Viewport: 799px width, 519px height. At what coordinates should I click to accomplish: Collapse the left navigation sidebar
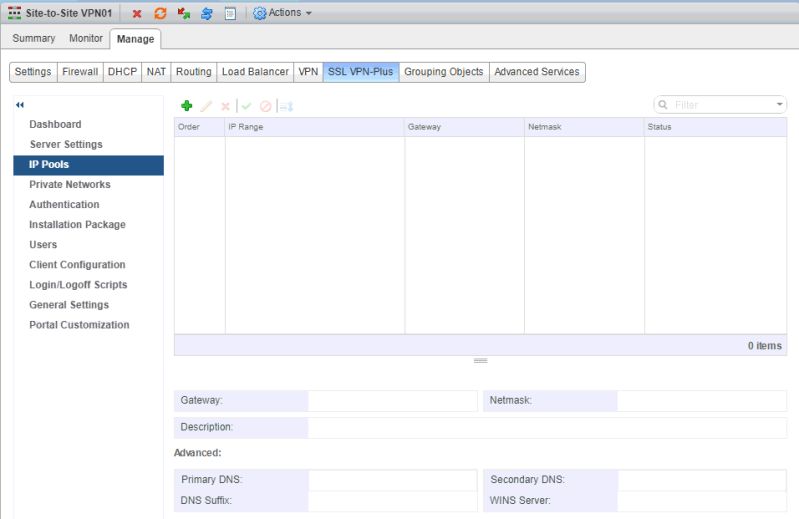tap(20, 105)
